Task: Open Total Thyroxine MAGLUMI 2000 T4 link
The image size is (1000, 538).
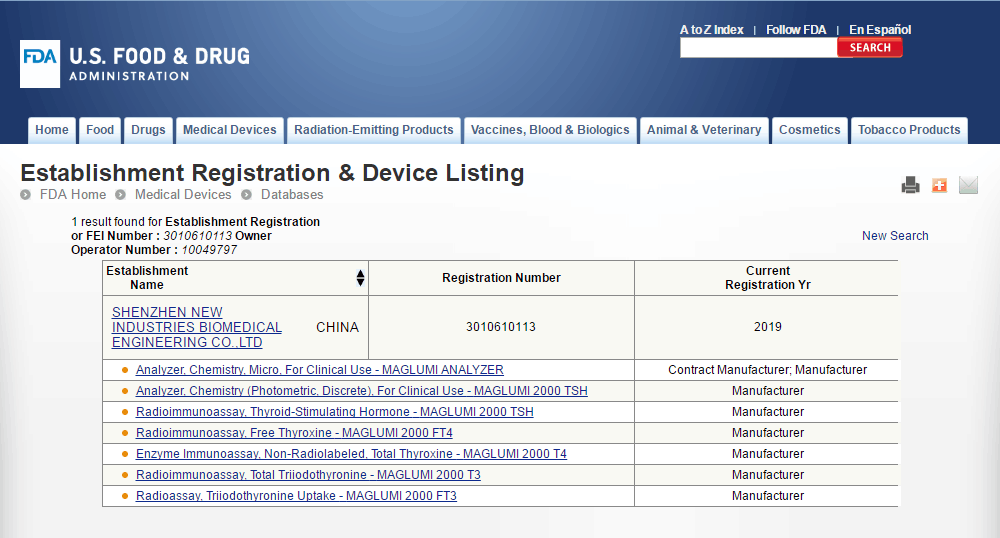Action: click(351, 454)
